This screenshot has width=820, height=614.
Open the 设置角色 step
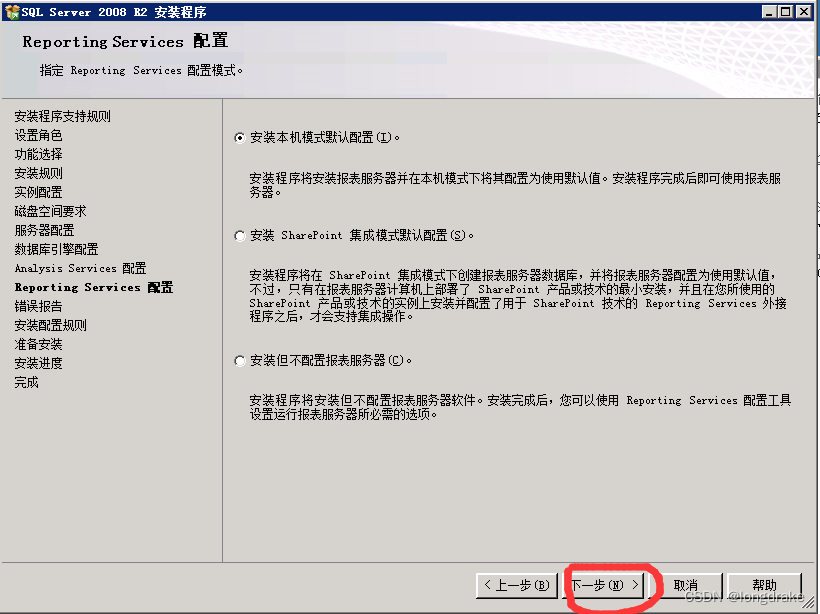pos(38,135)
